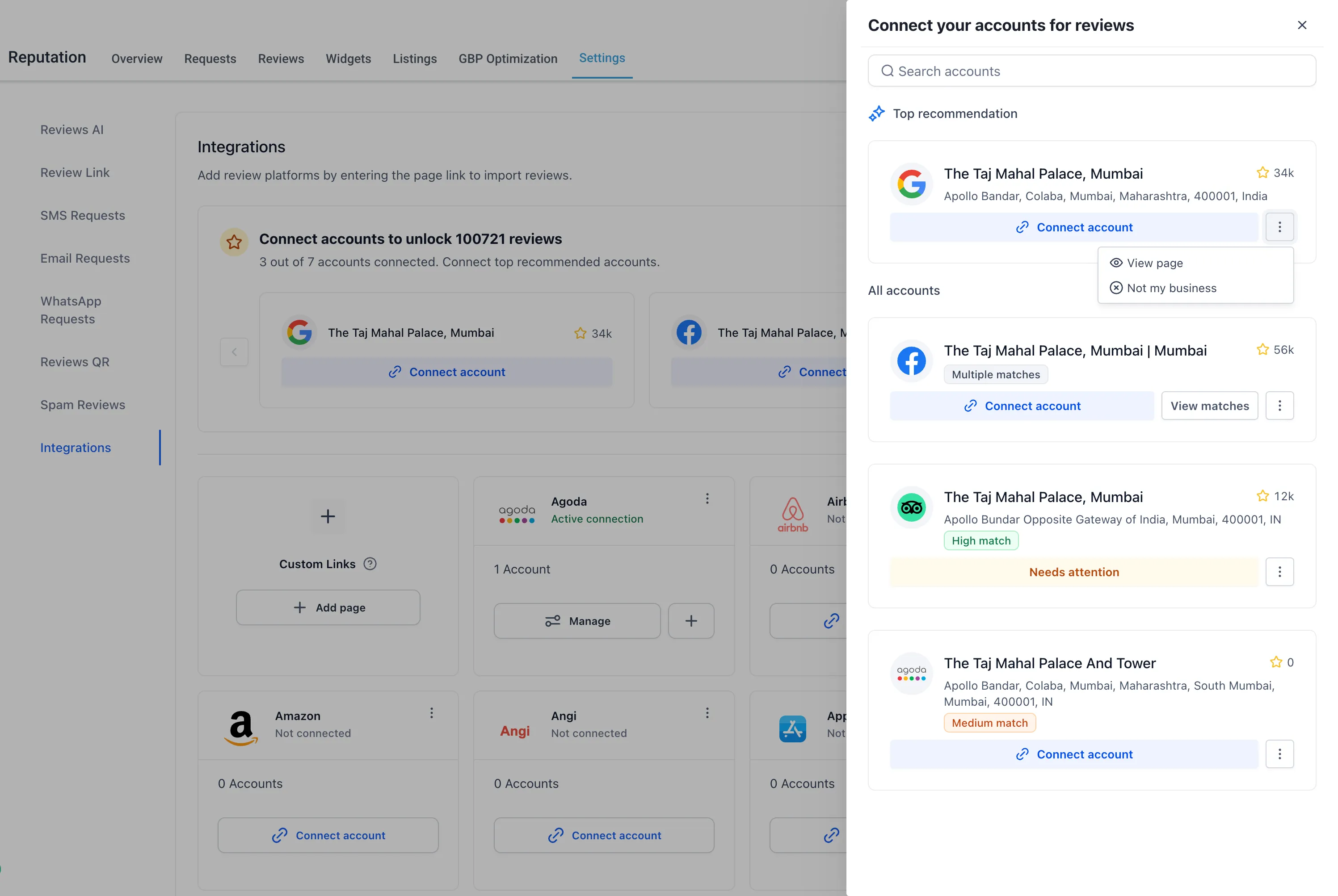Click Add page under Custom Links
The height and width of the screenshot is (896, 1338).
pos(328,607)
